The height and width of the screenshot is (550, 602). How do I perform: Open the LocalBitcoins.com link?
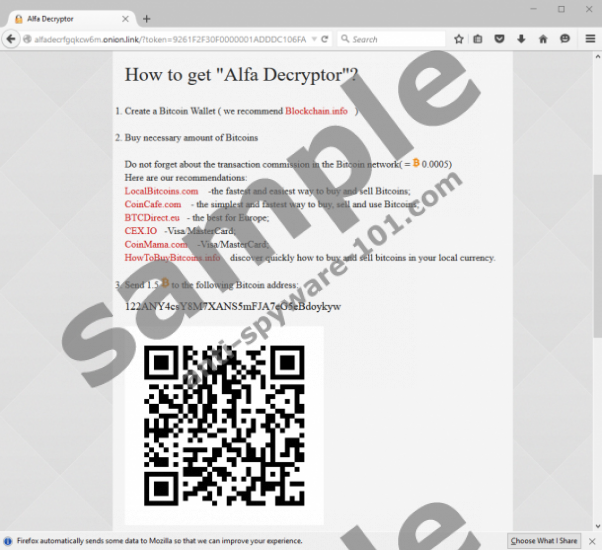(x=161, y=190)
